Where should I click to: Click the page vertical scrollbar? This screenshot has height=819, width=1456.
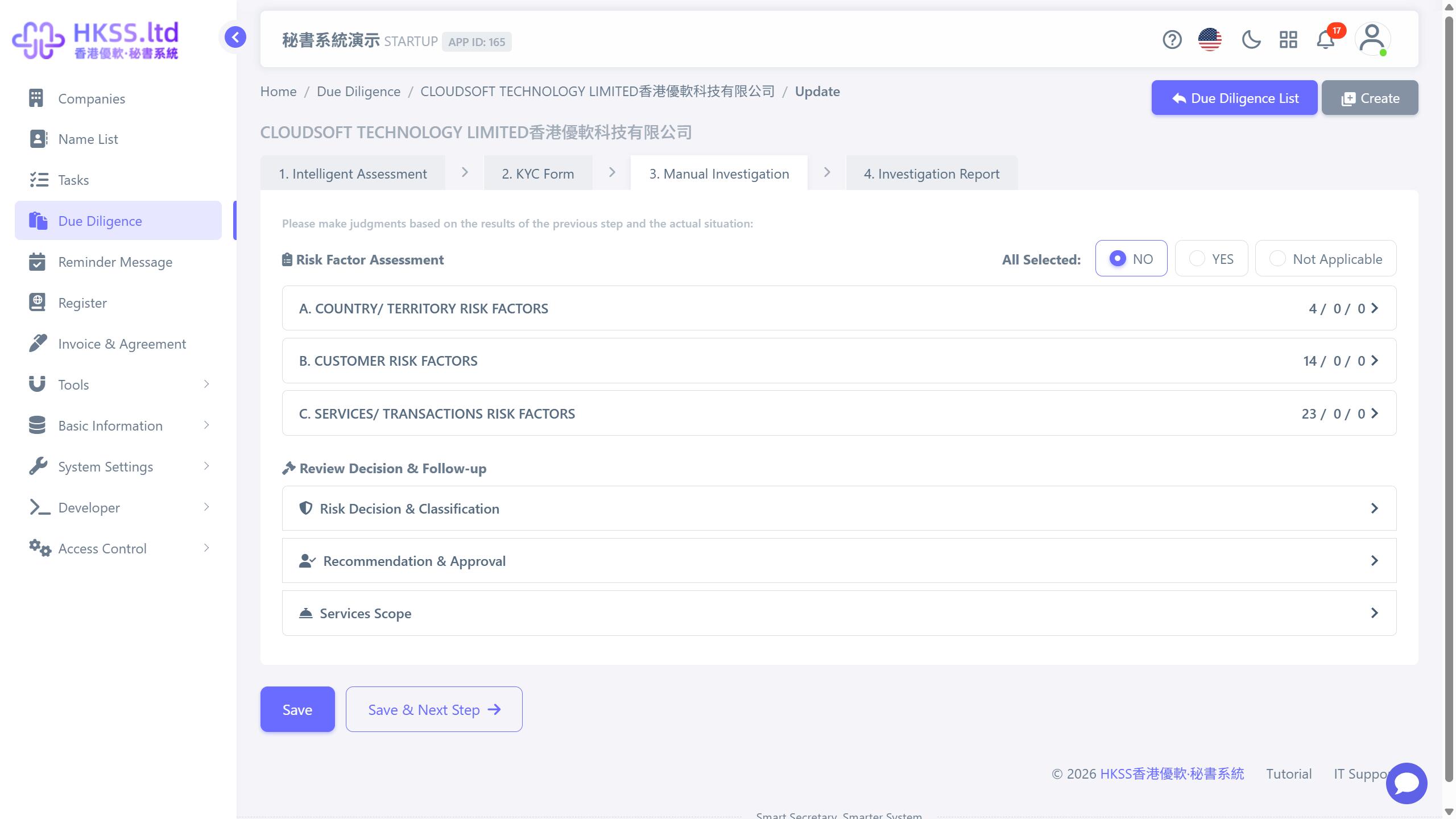click(x=1449, y=398)
